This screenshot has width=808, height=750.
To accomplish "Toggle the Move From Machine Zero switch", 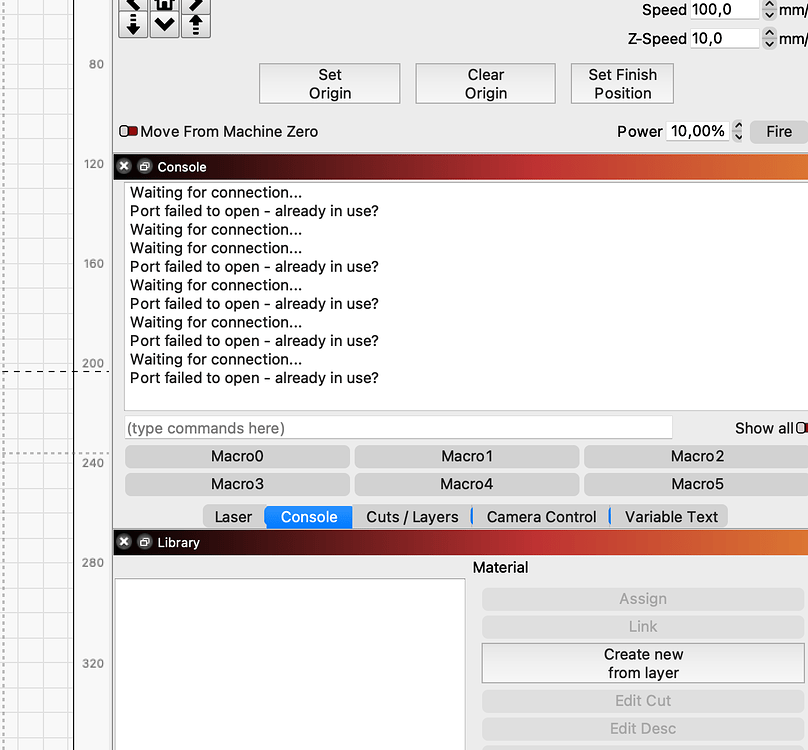I will tap(129, 131).
